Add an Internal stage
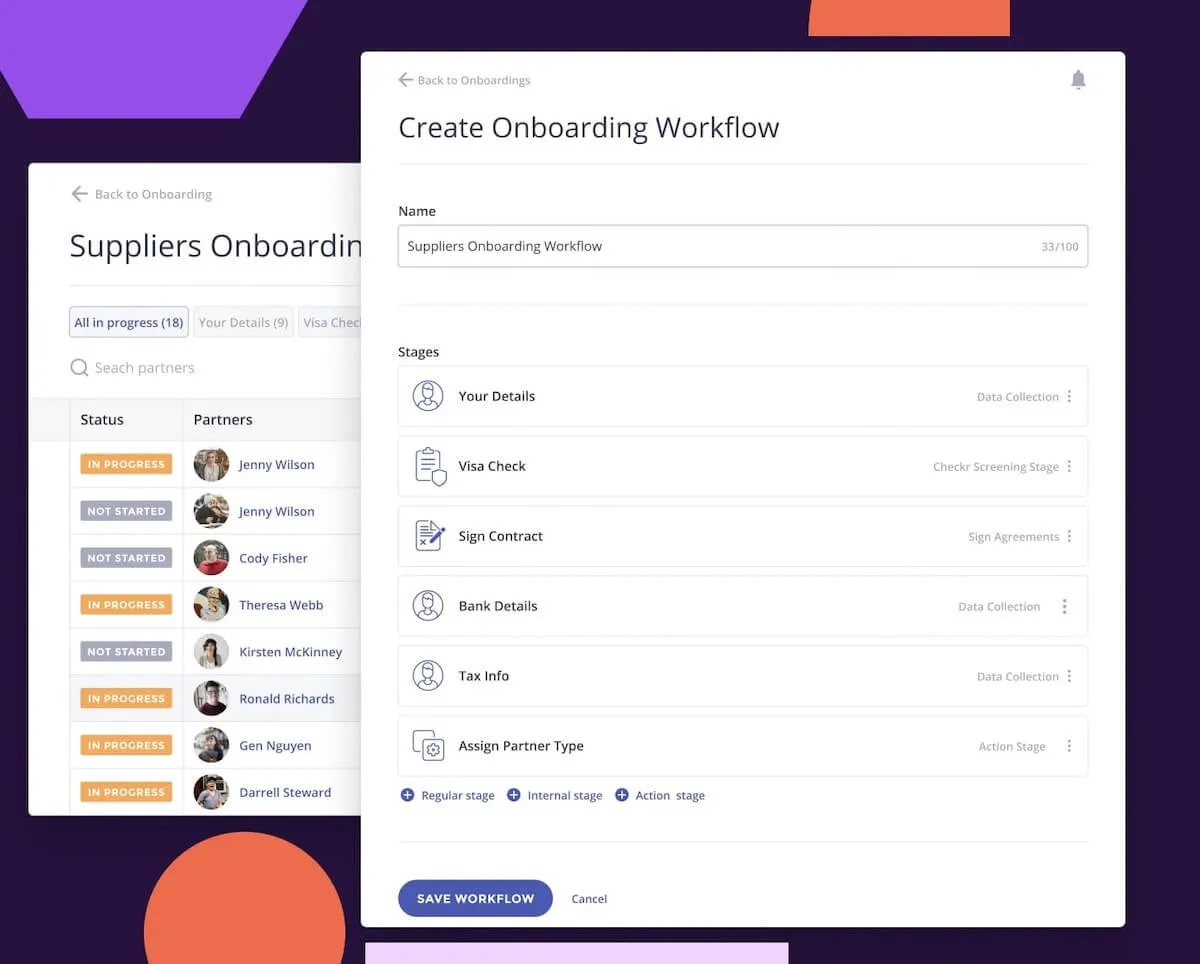The height and width of the screenshot is (964, 1200). coord(554,796)
